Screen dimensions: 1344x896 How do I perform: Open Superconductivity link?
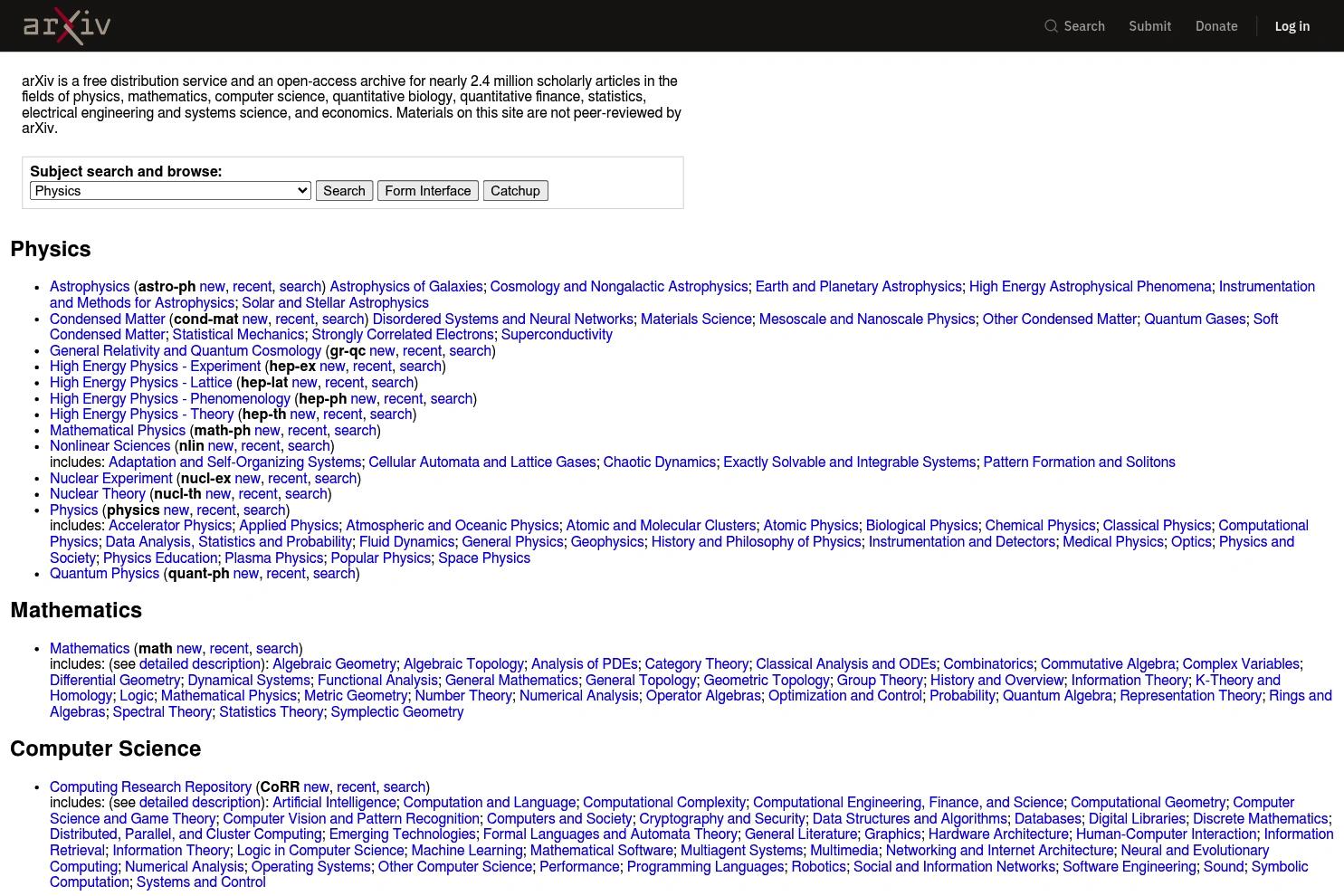point(557,335)
